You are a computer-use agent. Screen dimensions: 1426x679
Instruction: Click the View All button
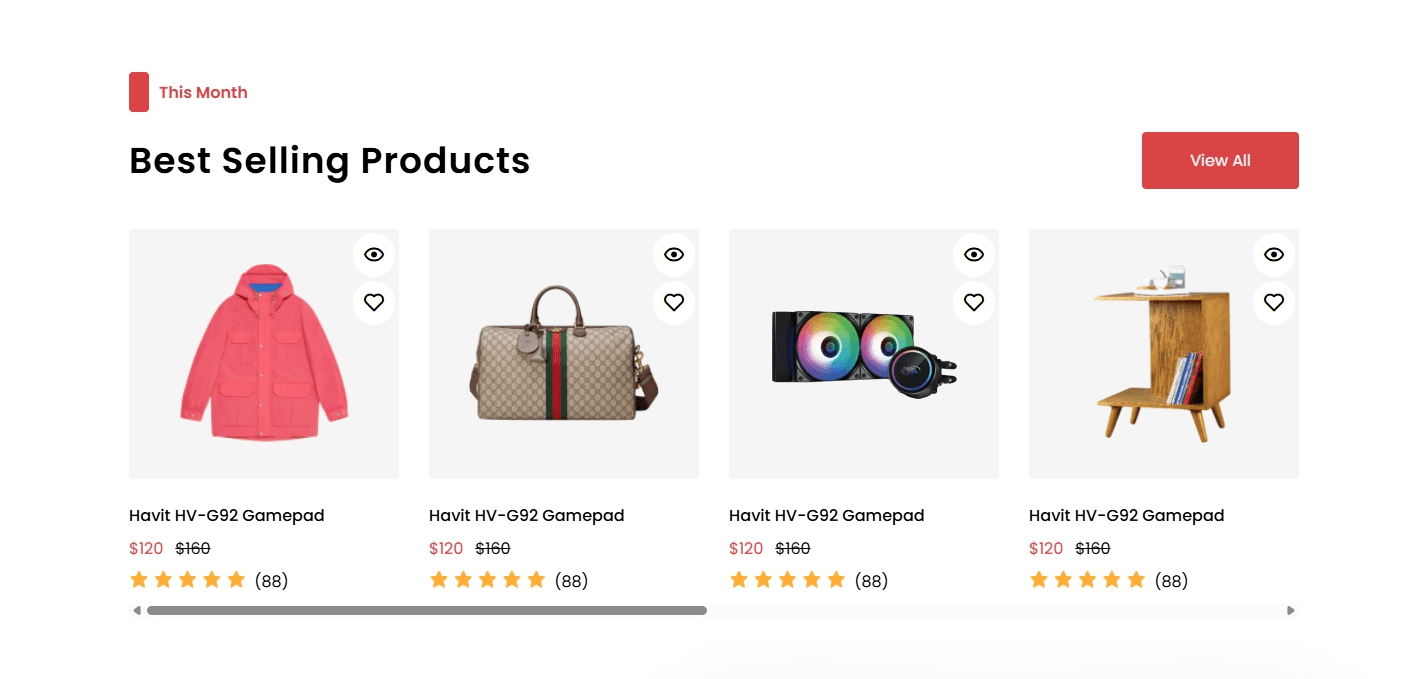click(1220, 160)
